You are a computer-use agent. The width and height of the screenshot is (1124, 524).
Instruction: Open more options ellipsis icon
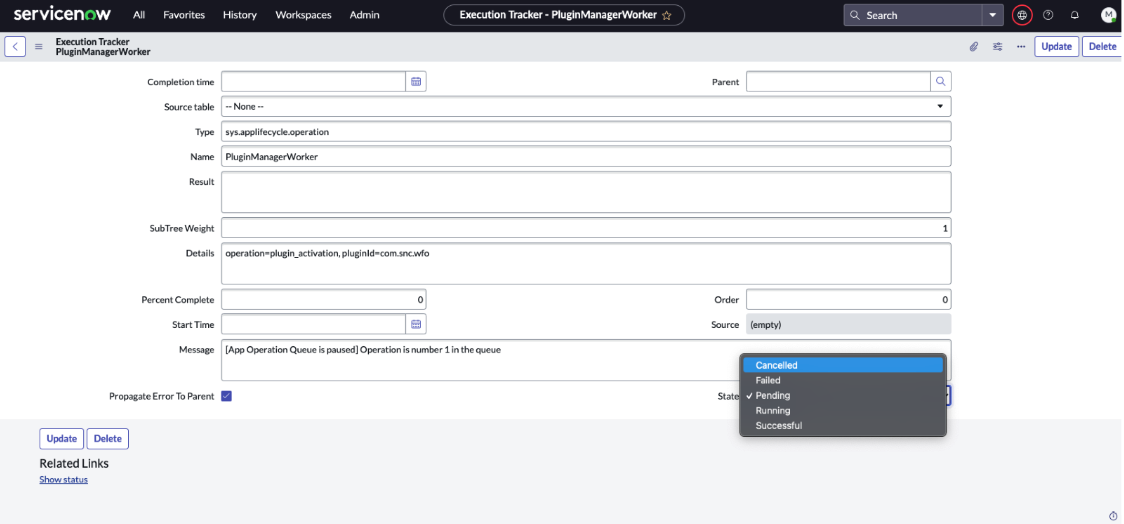pyautogui.click(x=1021, y=47)
